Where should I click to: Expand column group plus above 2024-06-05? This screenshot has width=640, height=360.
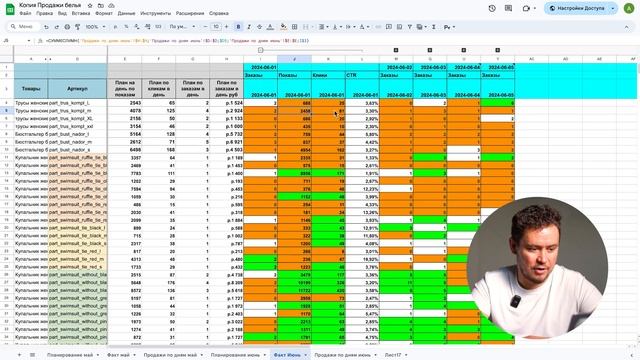pos(498,50)
